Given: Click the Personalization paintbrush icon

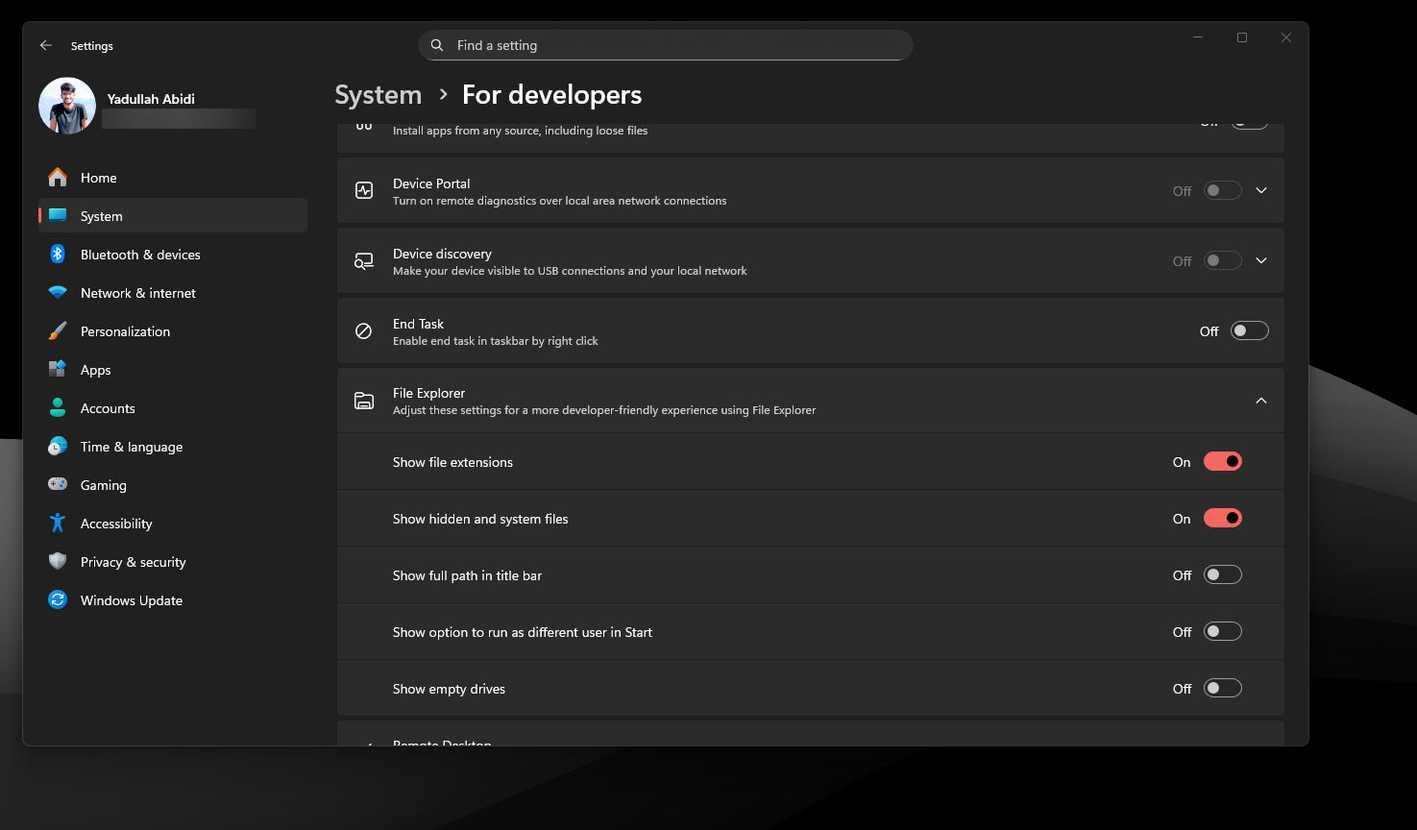Looking at the screenshot, I should point(58,331).
